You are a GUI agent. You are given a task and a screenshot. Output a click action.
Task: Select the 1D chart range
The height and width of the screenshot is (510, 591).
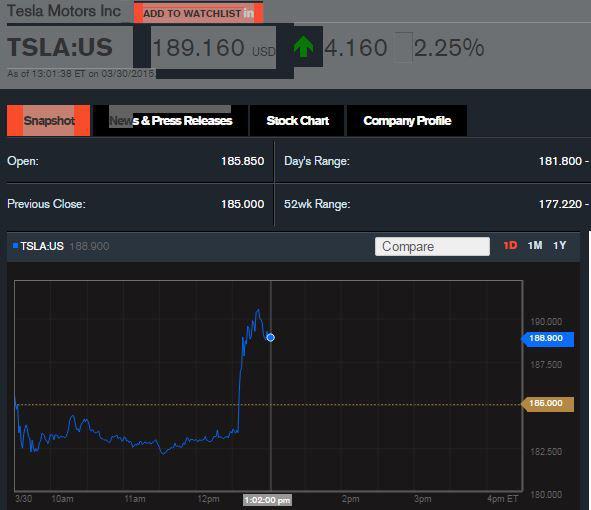[x=510, y=246]
